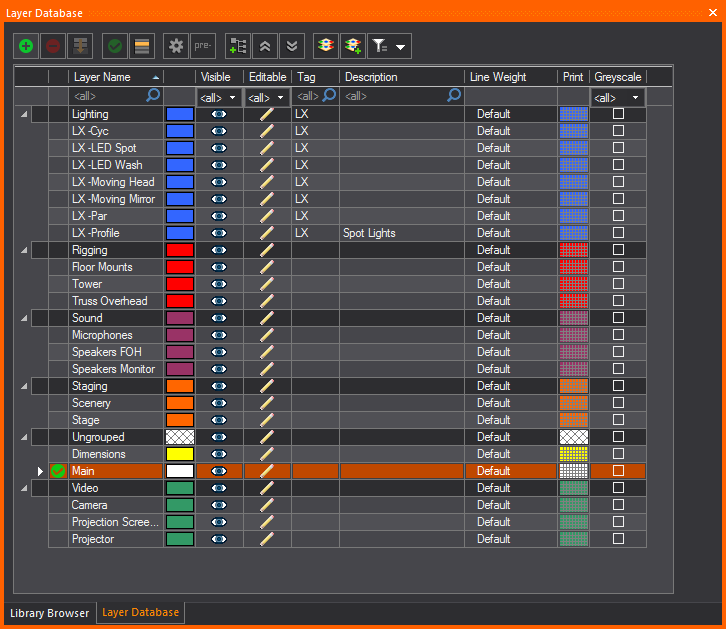Click the green checkmark toolbar icon
Viewport: 726px width, 629px height.
(115, 46)
